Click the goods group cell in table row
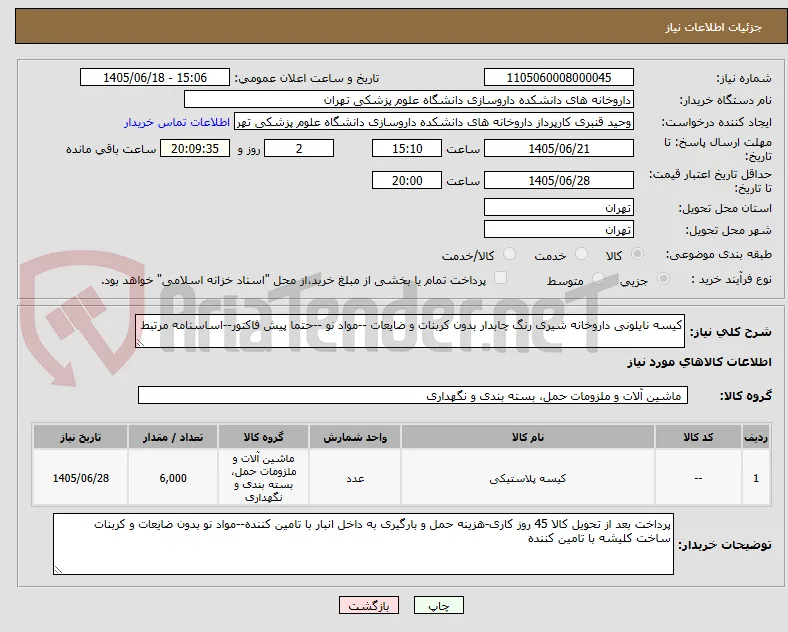This screenshot has width=788, height=632. [x=263, y=478]
